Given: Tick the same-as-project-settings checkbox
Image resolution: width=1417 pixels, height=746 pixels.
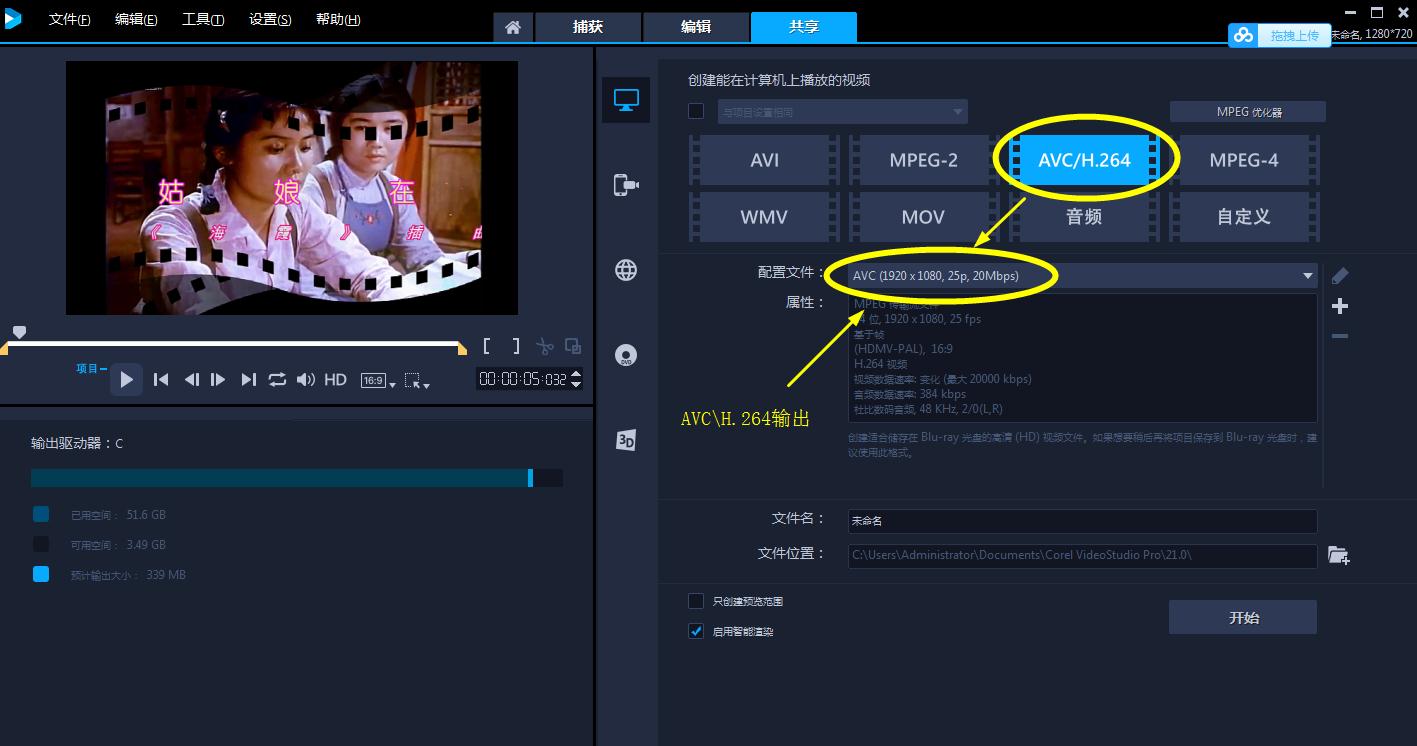Looking at the screenshot, I should click(696, 112).
